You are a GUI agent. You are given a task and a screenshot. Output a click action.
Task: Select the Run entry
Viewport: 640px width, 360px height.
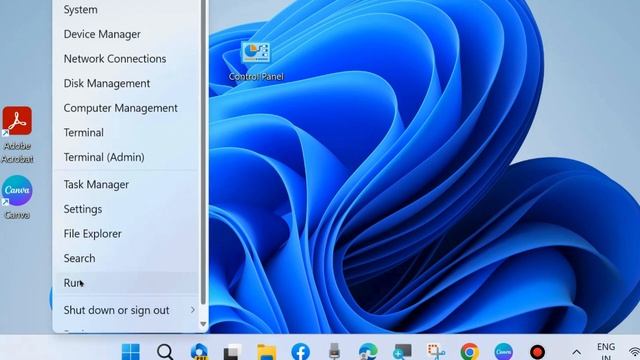click(127, 283)
